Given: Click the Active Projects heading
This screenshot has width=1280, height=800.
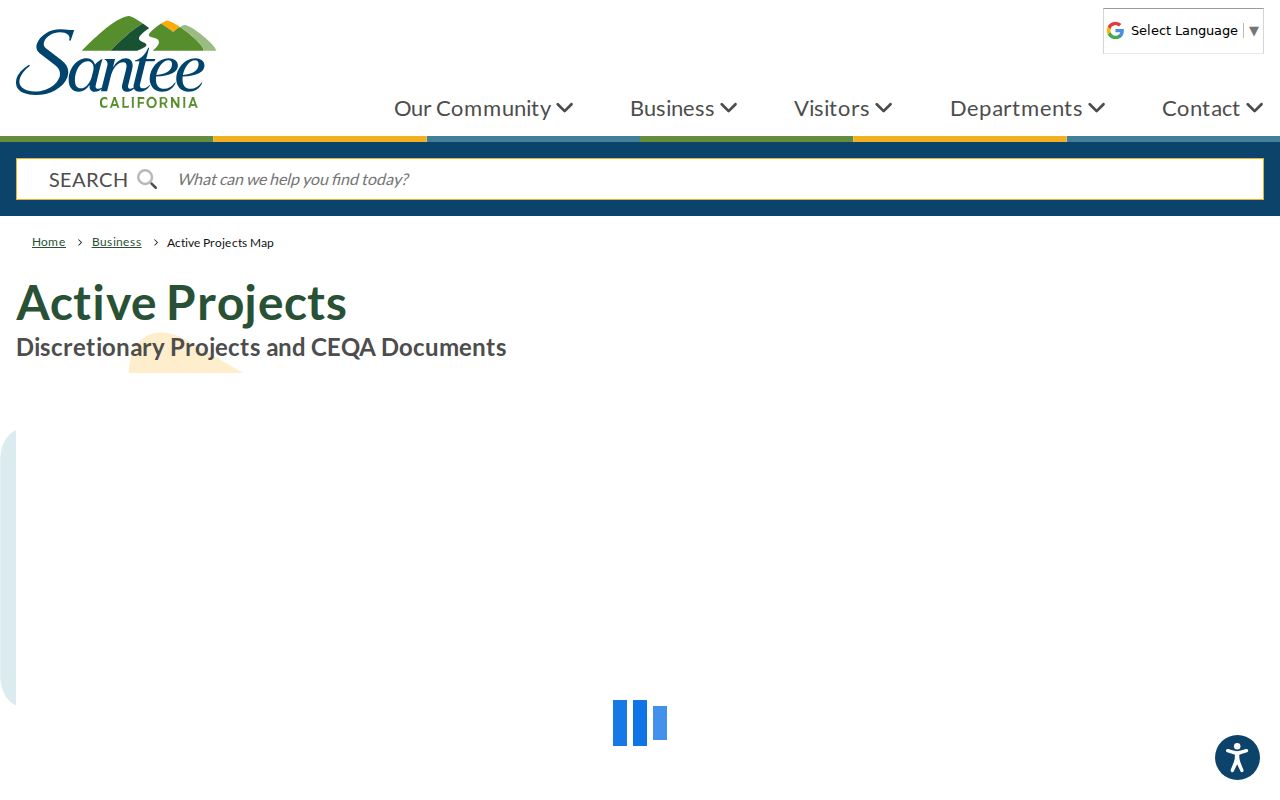Looking at the screenshot, I should point(181,303).
